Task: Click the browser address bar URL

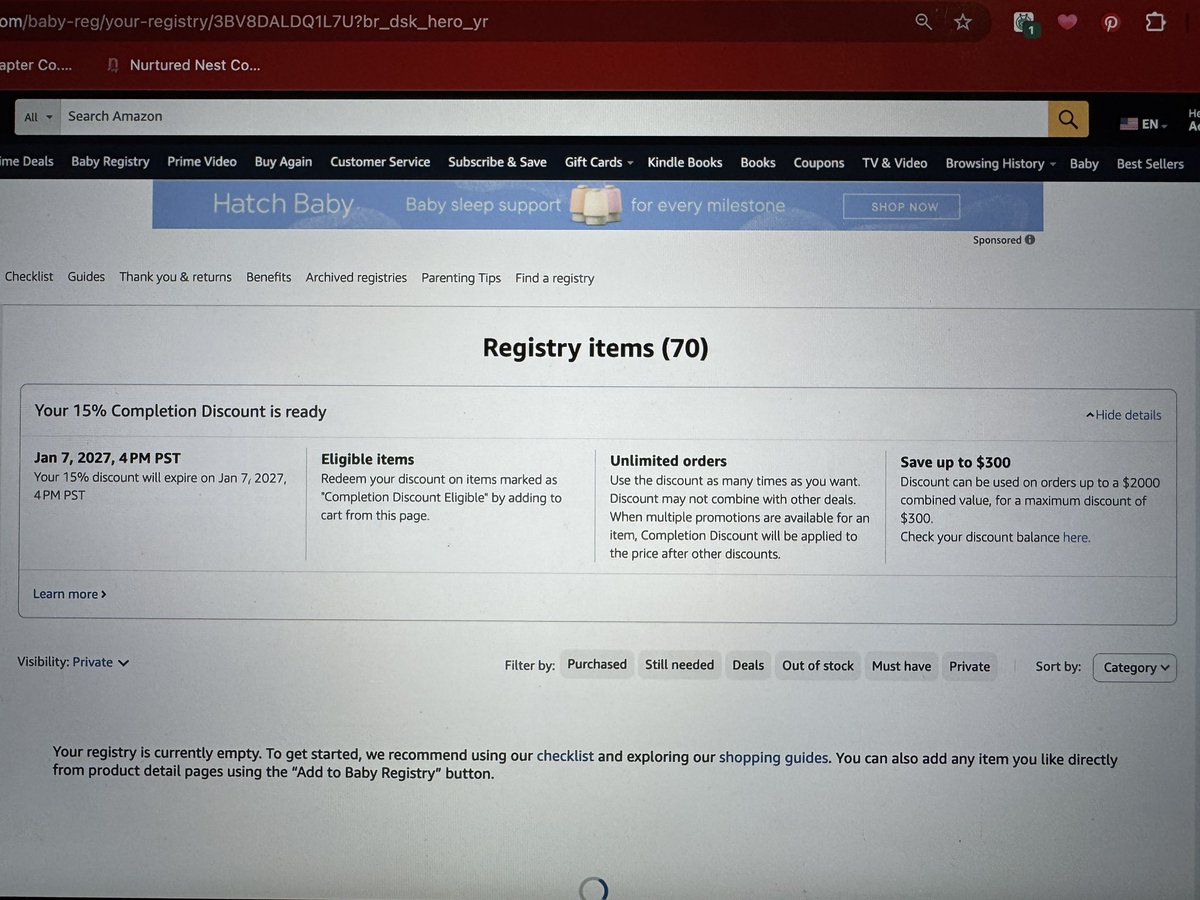Action: pyautogui.click(x=245, y=21)
